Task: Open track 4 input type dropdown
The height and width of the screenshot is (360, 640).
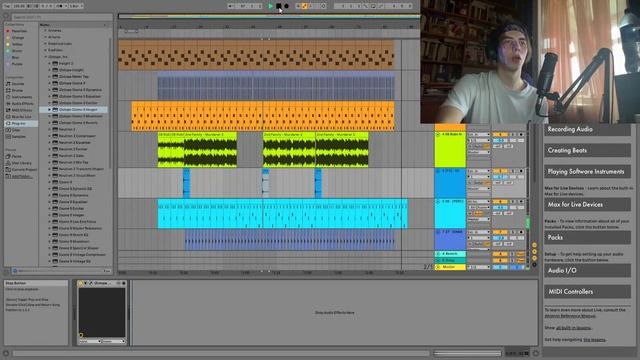Action: click(478, 134)
